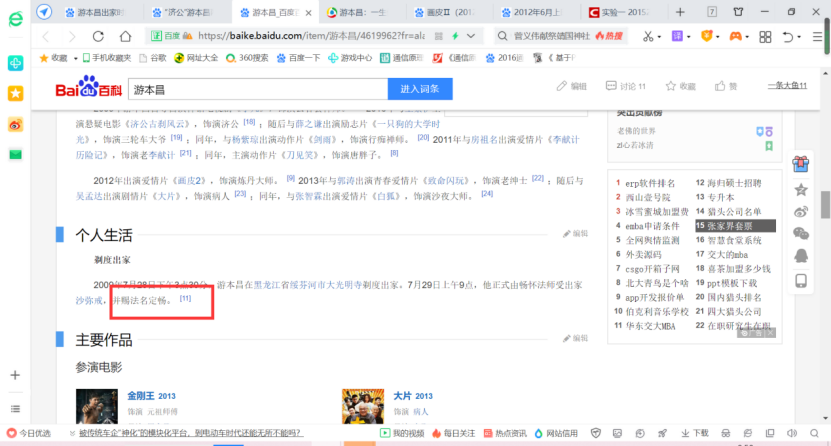Click the 360 browser e logo
The image size is (831, 446).
15,19
